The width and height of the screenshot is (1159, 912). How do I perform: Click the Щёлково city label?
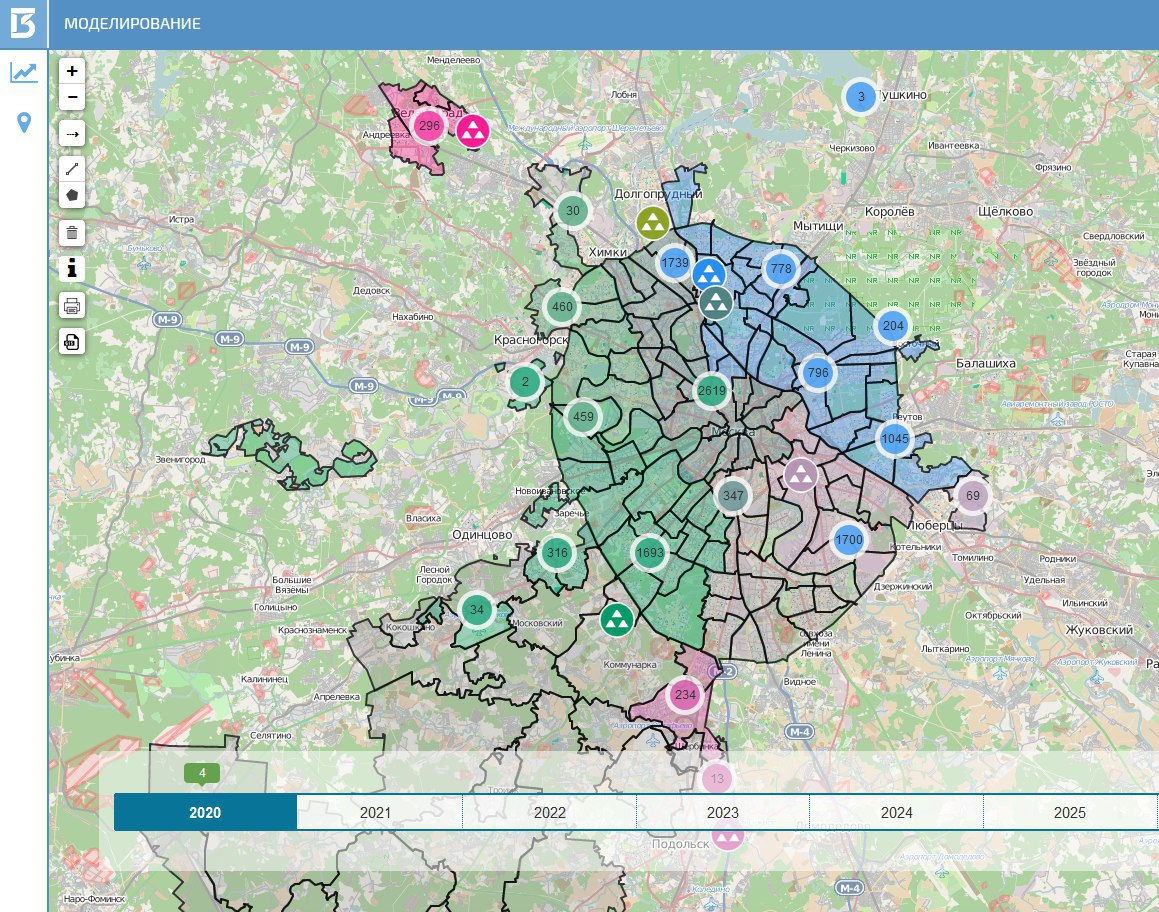pos(1005,211)
